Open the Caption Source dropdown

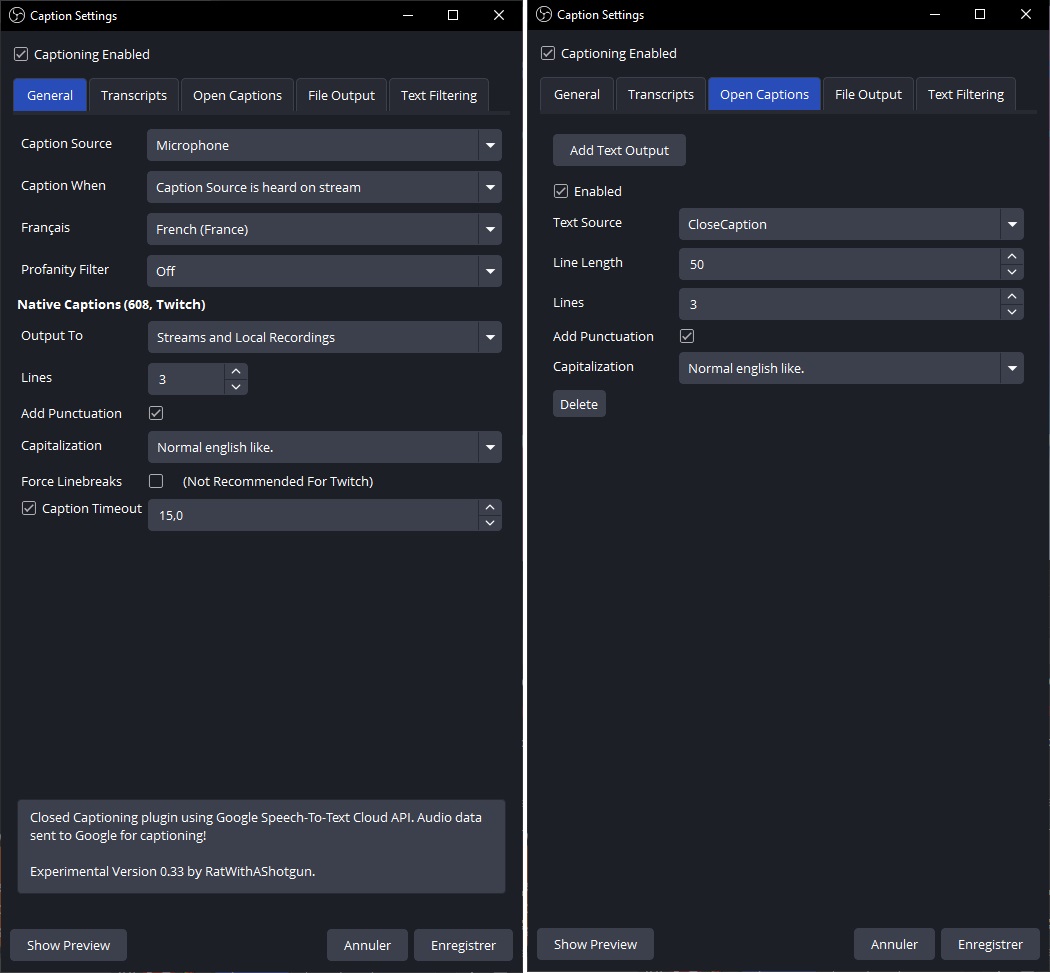point(323,145)
